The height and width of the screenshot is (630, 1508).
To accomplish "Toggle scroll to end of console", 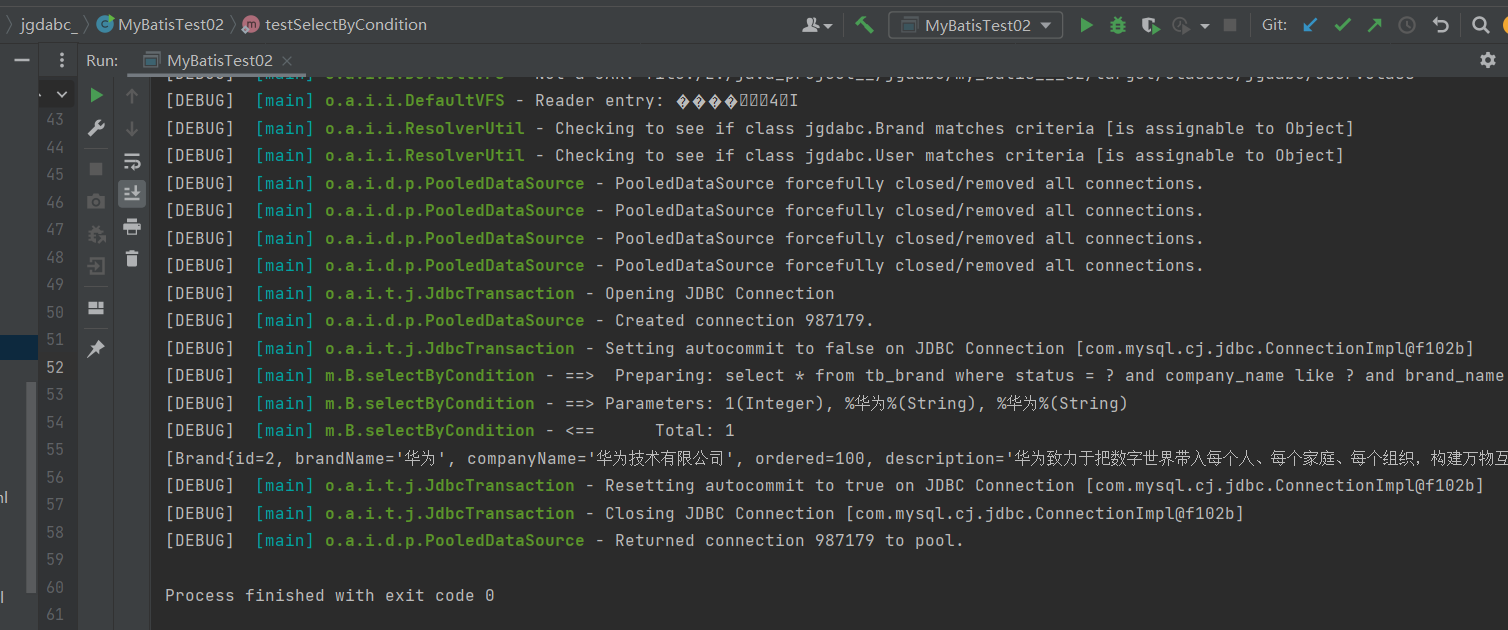I will pyautogui.click(x=132, y=193).
